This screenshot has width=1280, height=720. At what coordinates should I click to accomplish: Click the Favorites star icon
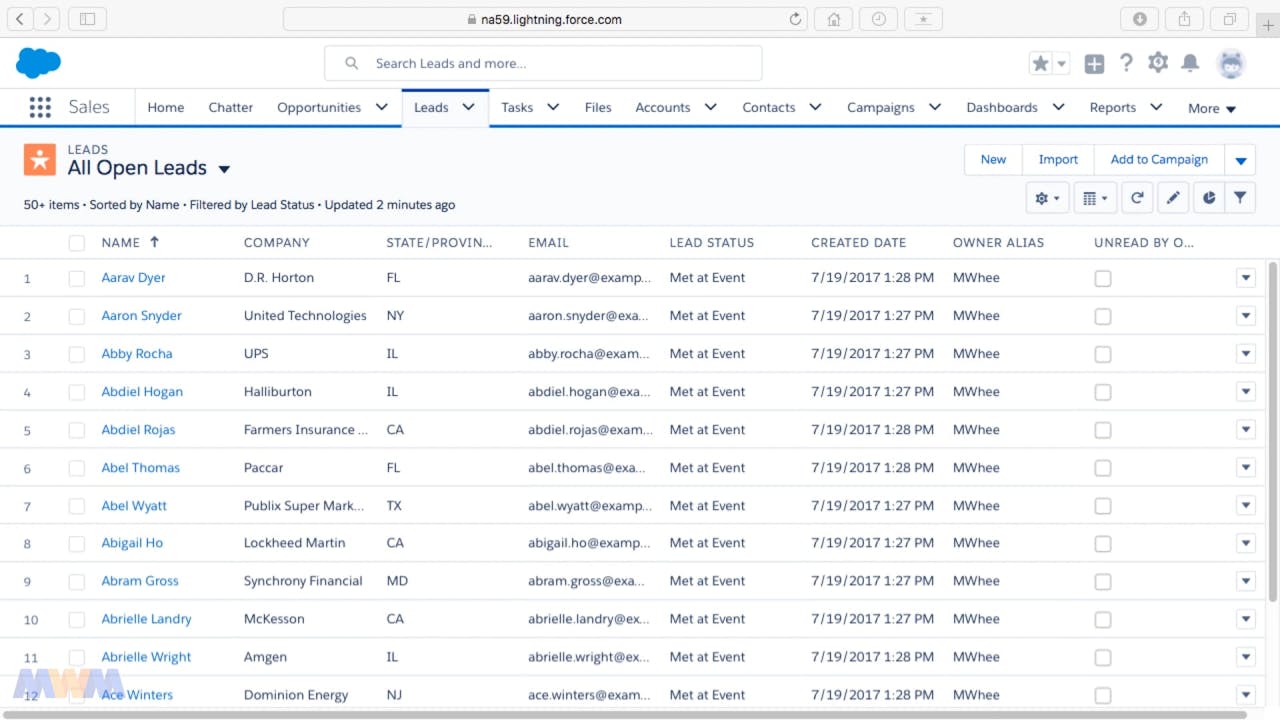click(1040, 64)
